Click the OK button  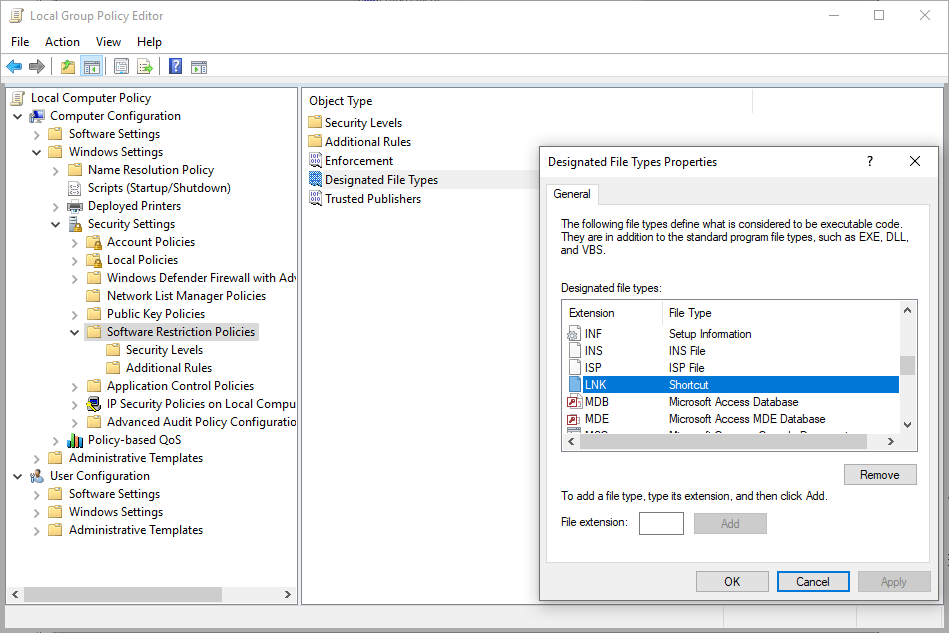[732, 582]
